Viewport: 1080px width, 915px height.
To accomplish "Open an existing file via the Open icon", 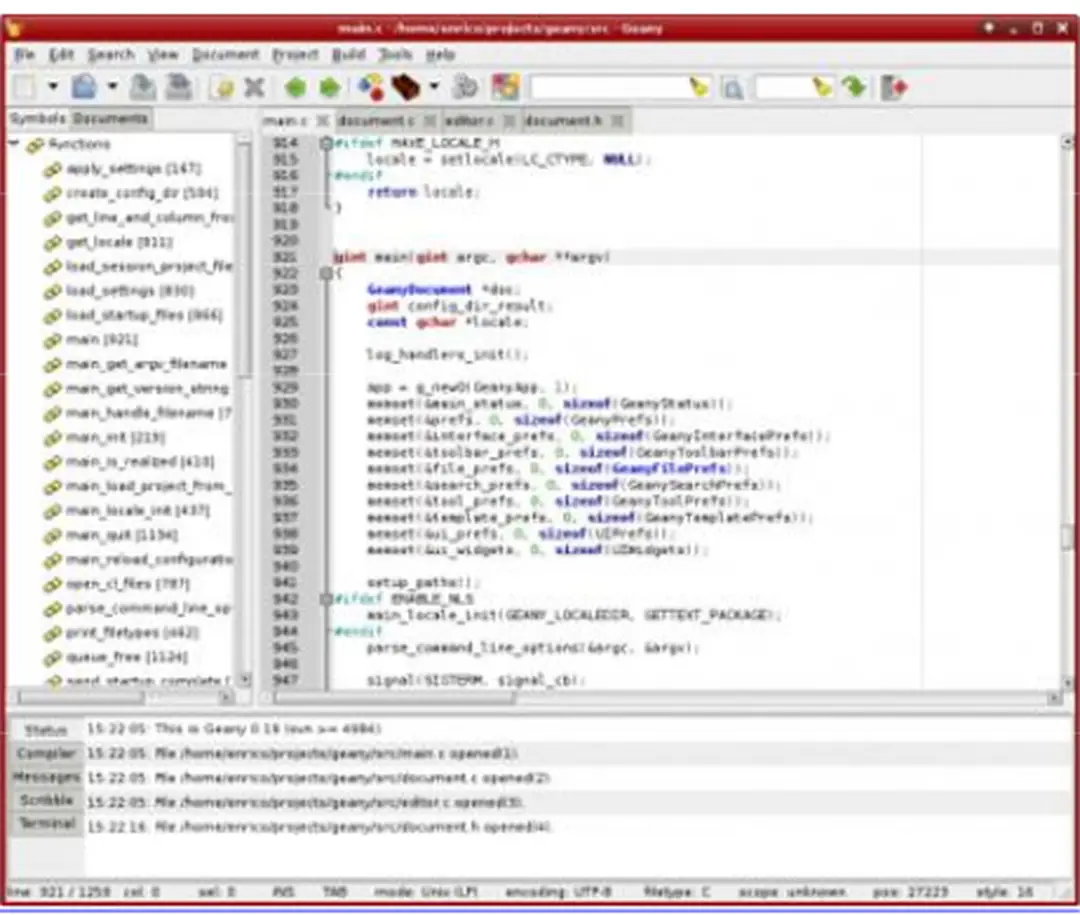I will [x=85, y=88].
